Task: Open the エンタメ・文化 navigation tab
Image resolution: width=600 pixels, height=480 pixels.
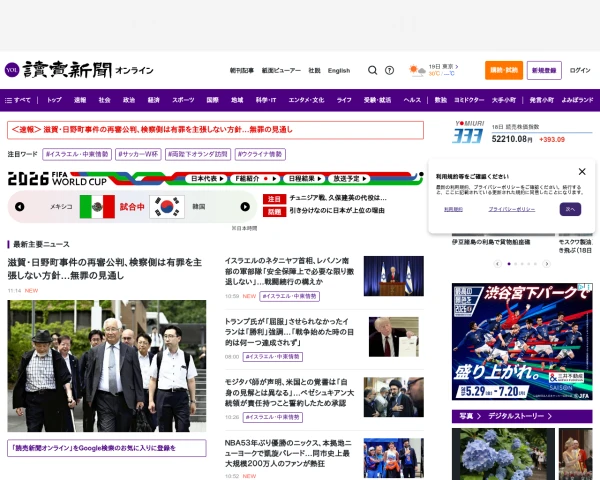Action: pos(306,100)
